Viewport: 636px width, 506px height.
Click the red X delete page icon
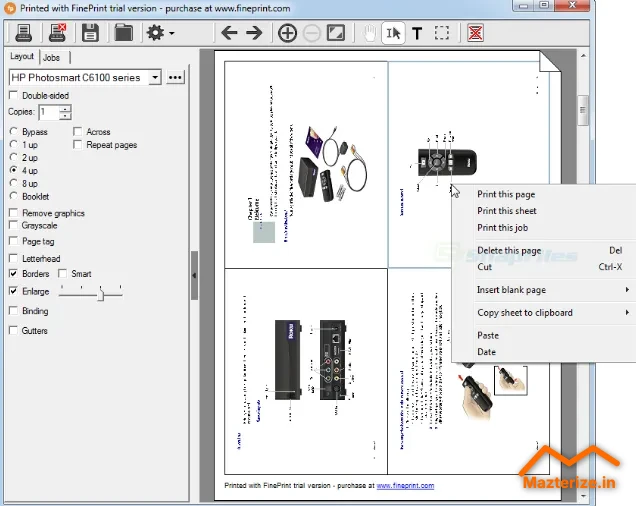pyautogui.click(x=475, y=33)
